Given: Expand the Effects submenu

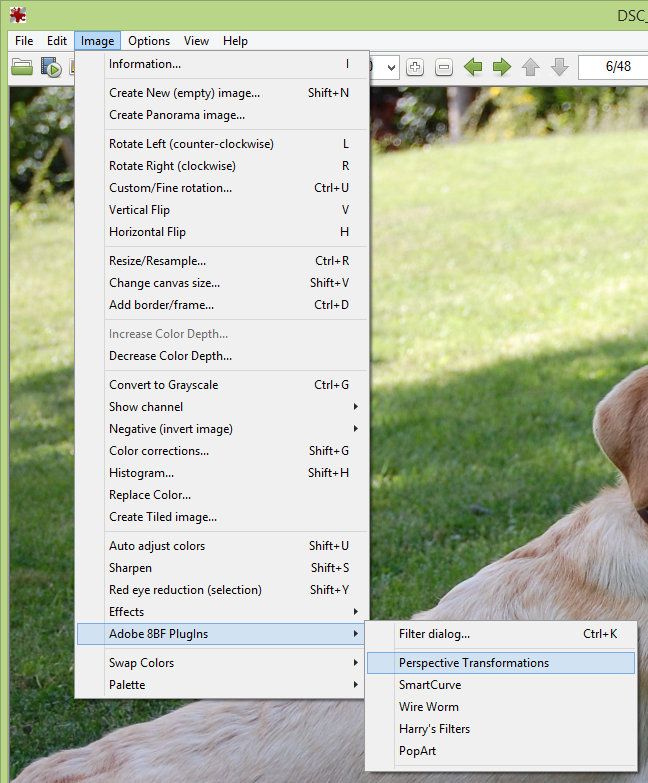Looking at the screenshot, I should pyautogui.click(x=230, y=612).
